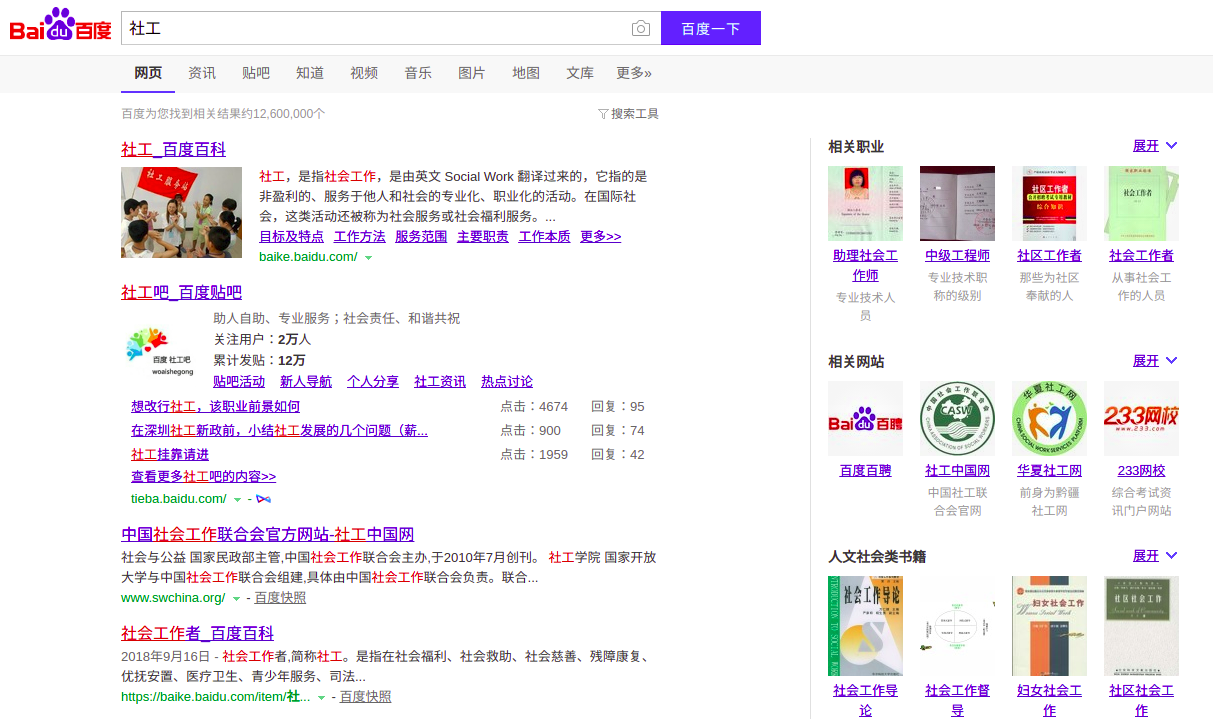Click the 百度百聘 logo icon
This screenshot has width=1213, height=719.
pos(865,418)
